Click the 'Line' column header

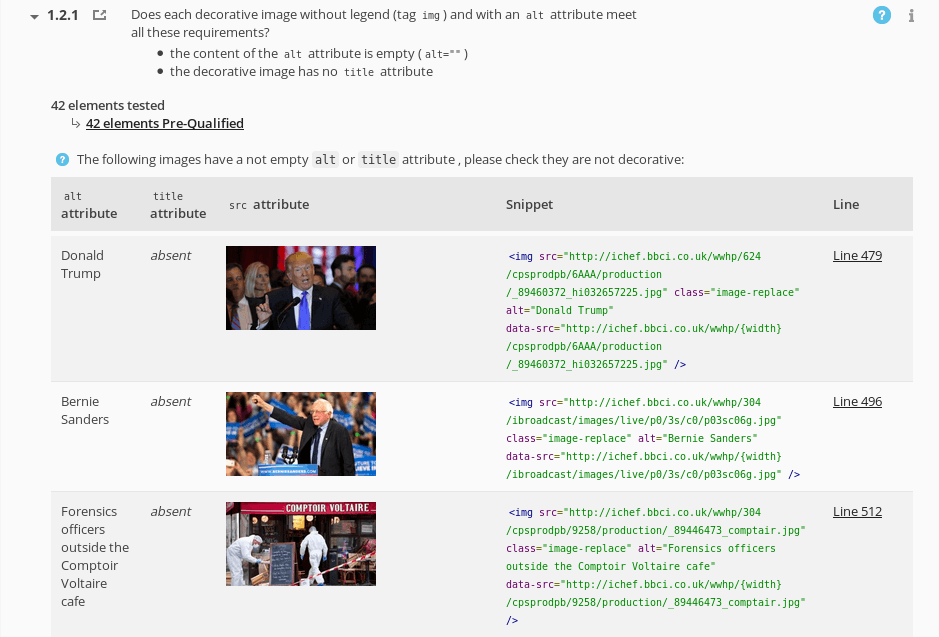pyautogui.click(x=845, y=204)
